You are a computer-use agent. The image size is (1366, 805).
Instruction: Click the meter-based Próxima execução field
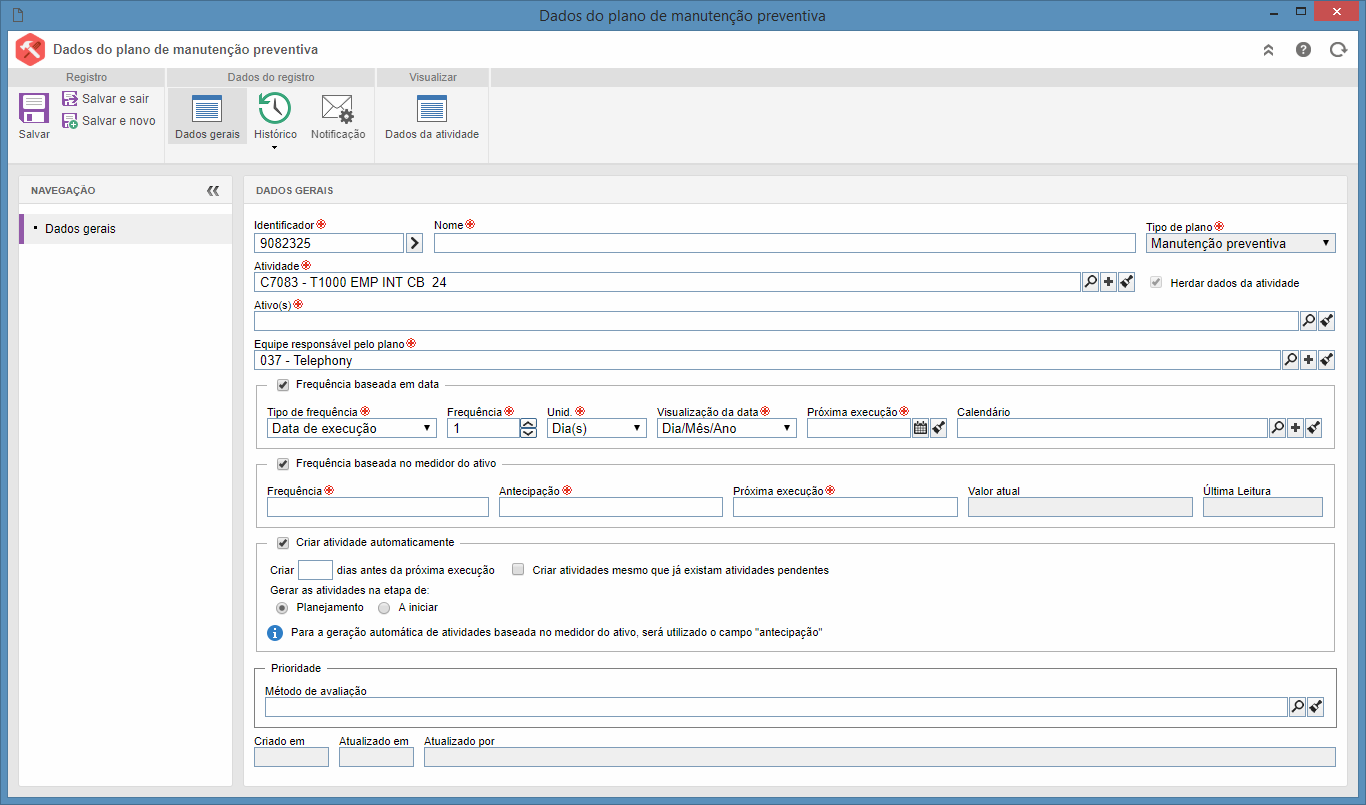point(845,507)
